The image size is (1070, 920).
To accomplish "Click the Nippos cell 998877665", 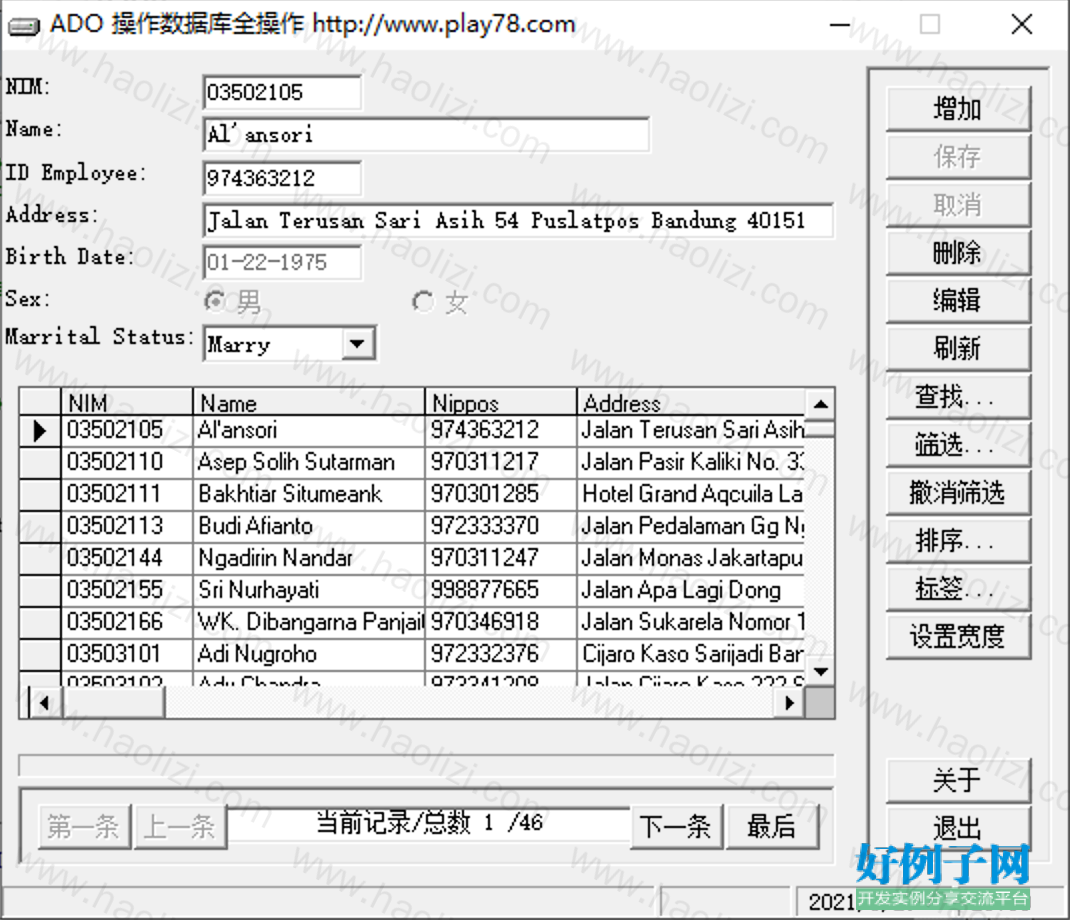I will click(501, 591).
